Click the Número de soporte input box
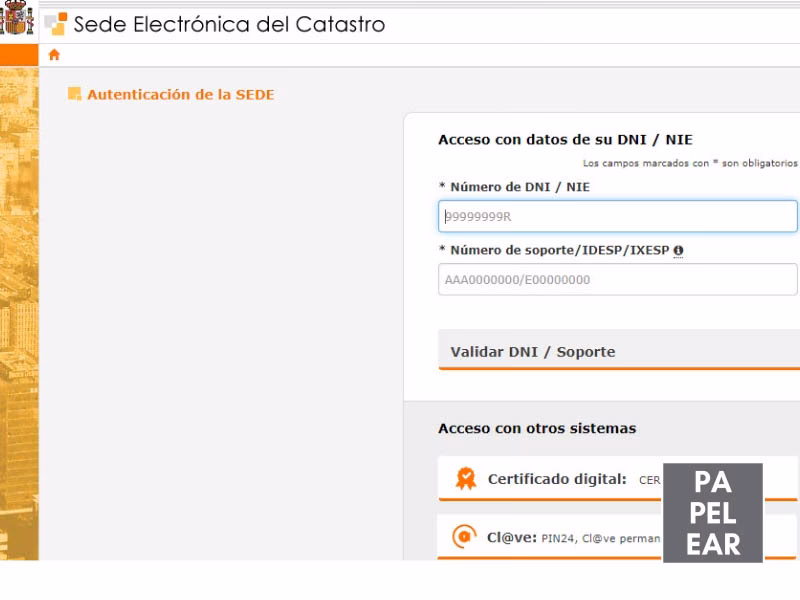 (x=616, y=280)
